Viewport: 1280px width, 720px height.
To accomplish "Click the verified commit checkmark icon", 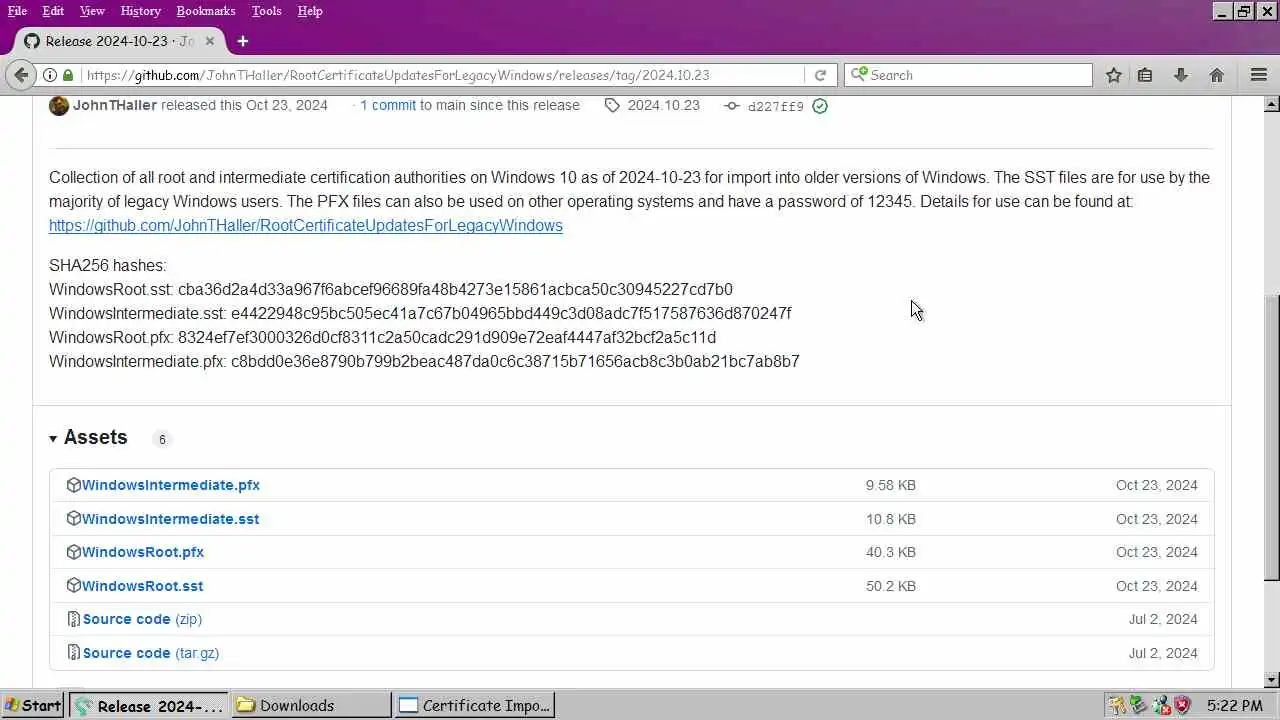I will 820,106.
